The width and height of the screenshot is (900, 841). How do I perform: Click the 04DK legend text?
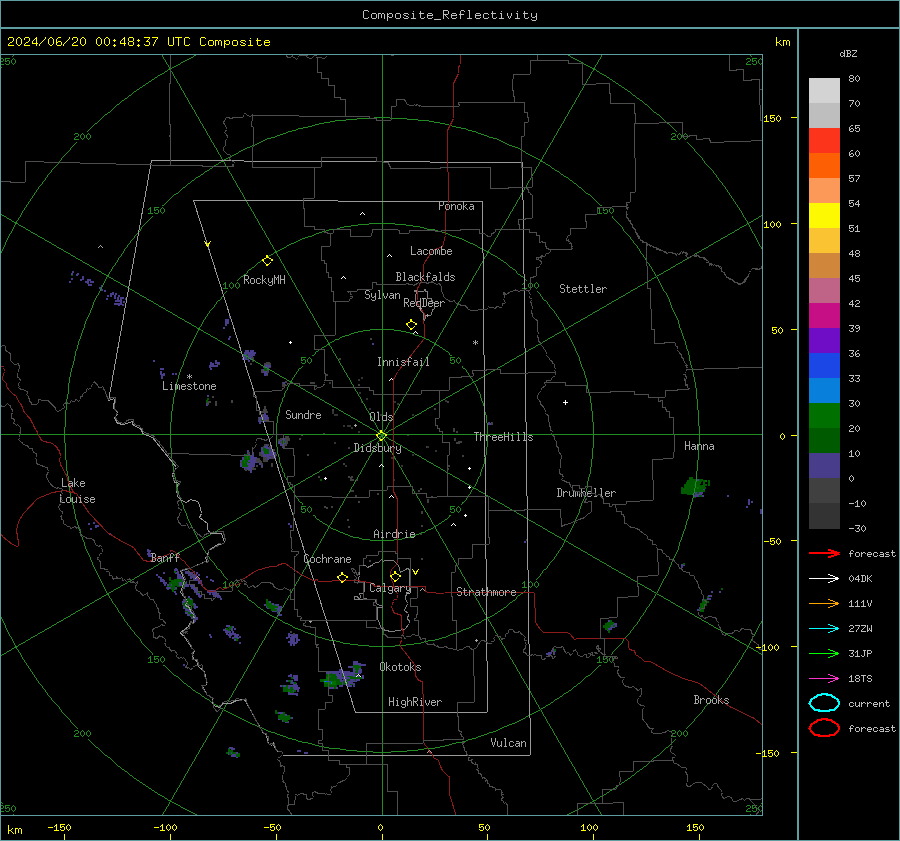pyautogui.click(x=860, y=579)
